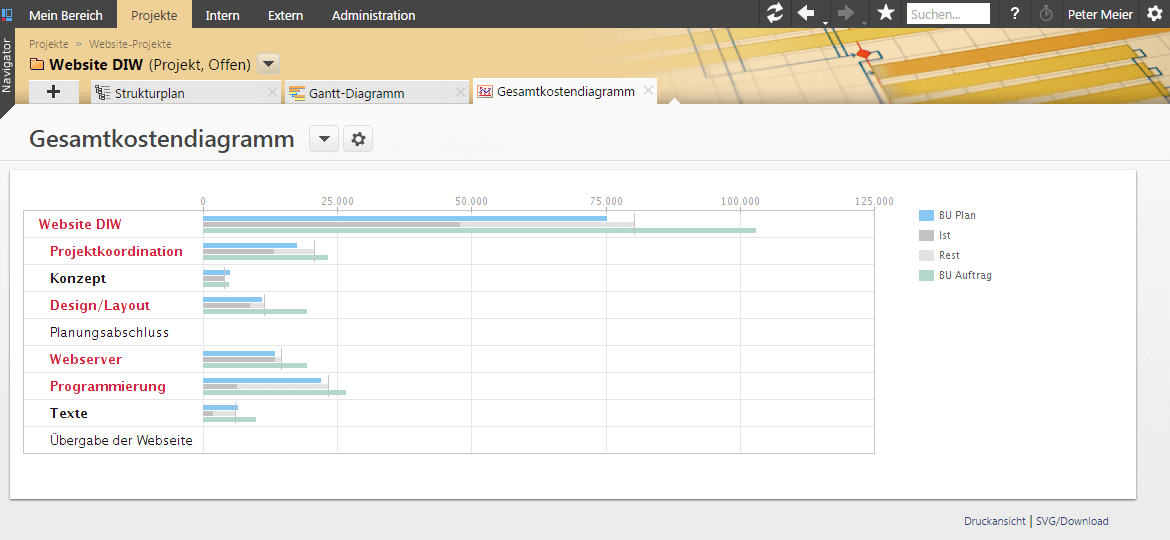Select the Texte row label
The width and height of the screenshot is (1170, 540).
coord(69,413)
